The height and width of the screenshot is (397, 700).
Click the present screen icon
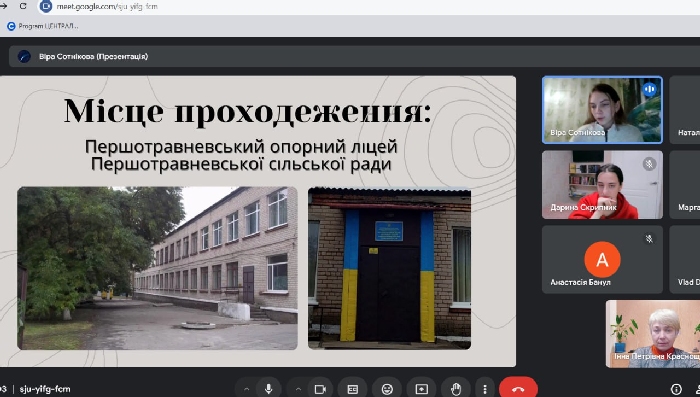pyautogui.click(x=421, y=389)
